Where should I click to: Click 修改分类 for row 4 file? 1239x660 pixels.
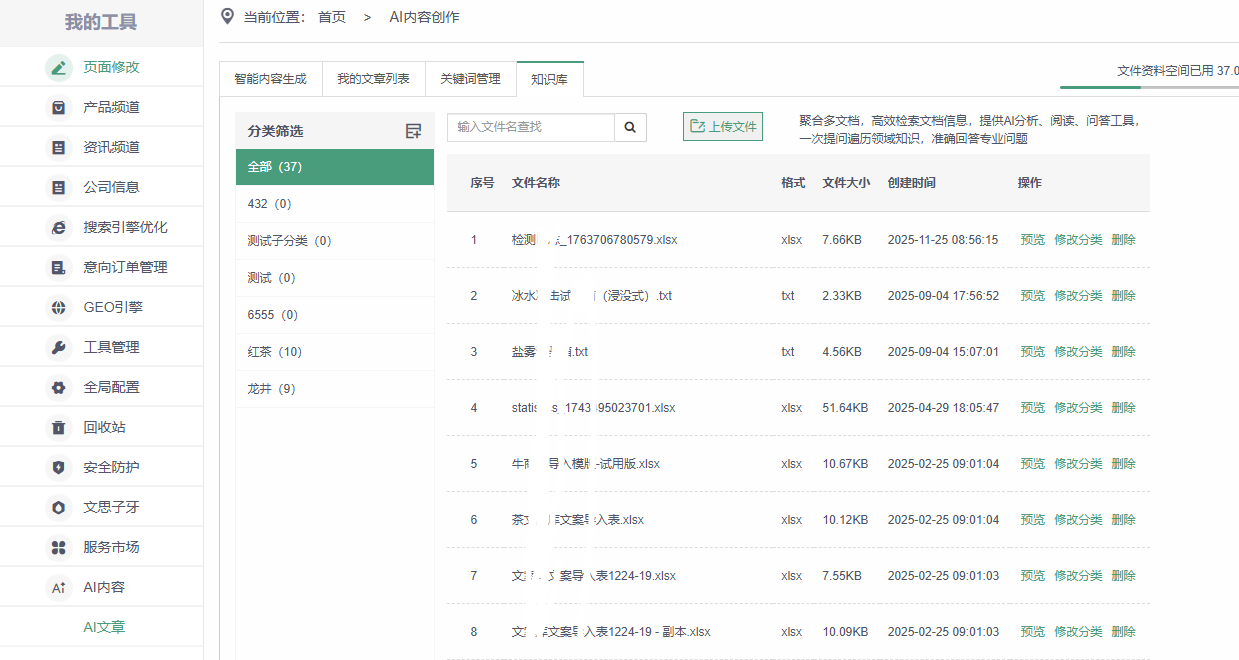coord(1078,408)
